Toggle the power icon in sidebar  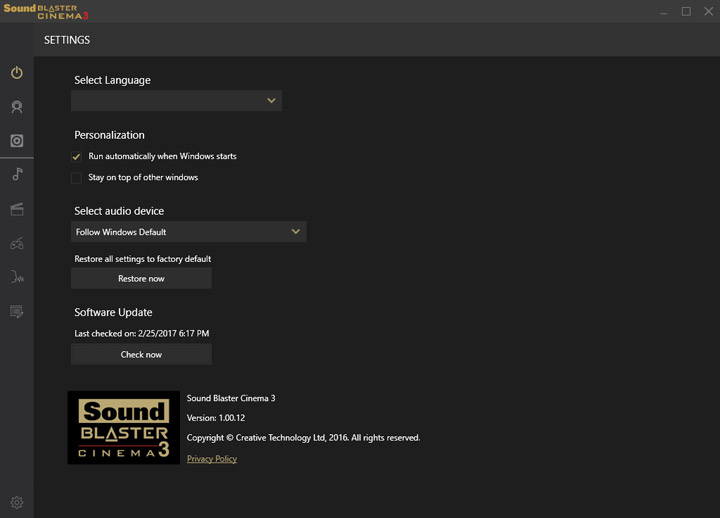pyautogui.click(x=17, y=73)
